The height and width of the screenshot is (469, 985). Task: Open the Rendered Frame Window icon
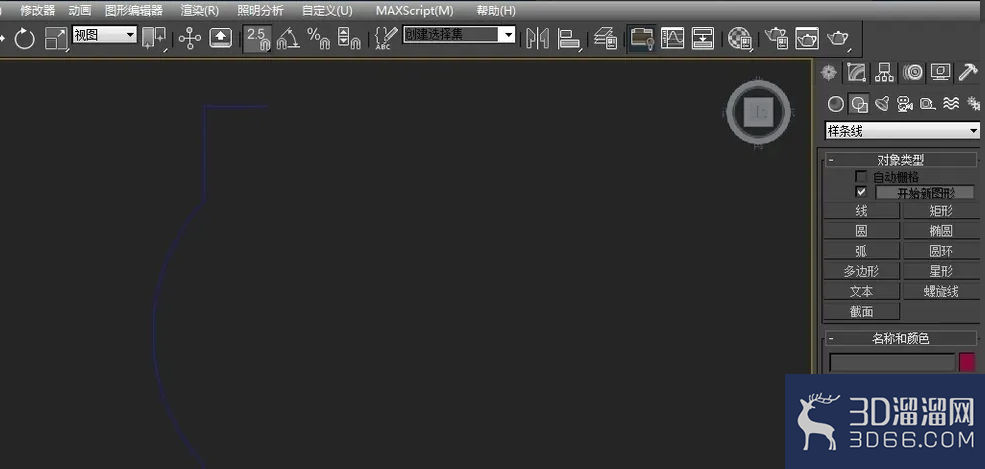click(x=807, y=38)
